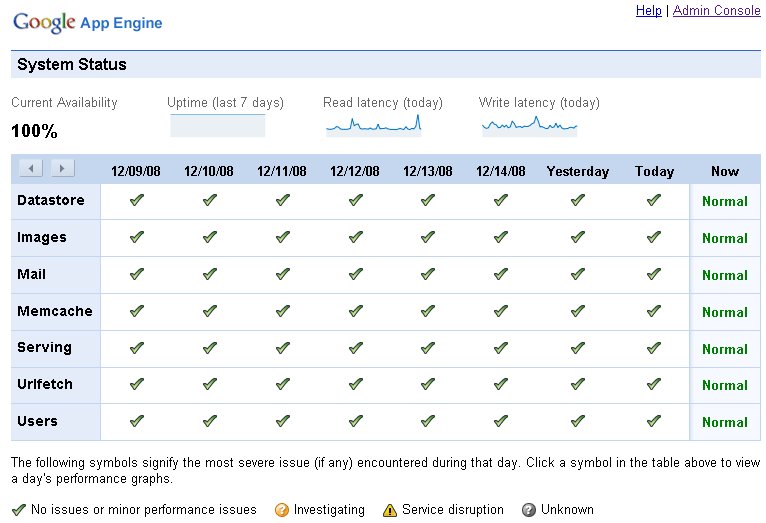The image size is (766, 523).
Task: Click Memcache's Normal status in Now column
Action: (x=725, y=312)
